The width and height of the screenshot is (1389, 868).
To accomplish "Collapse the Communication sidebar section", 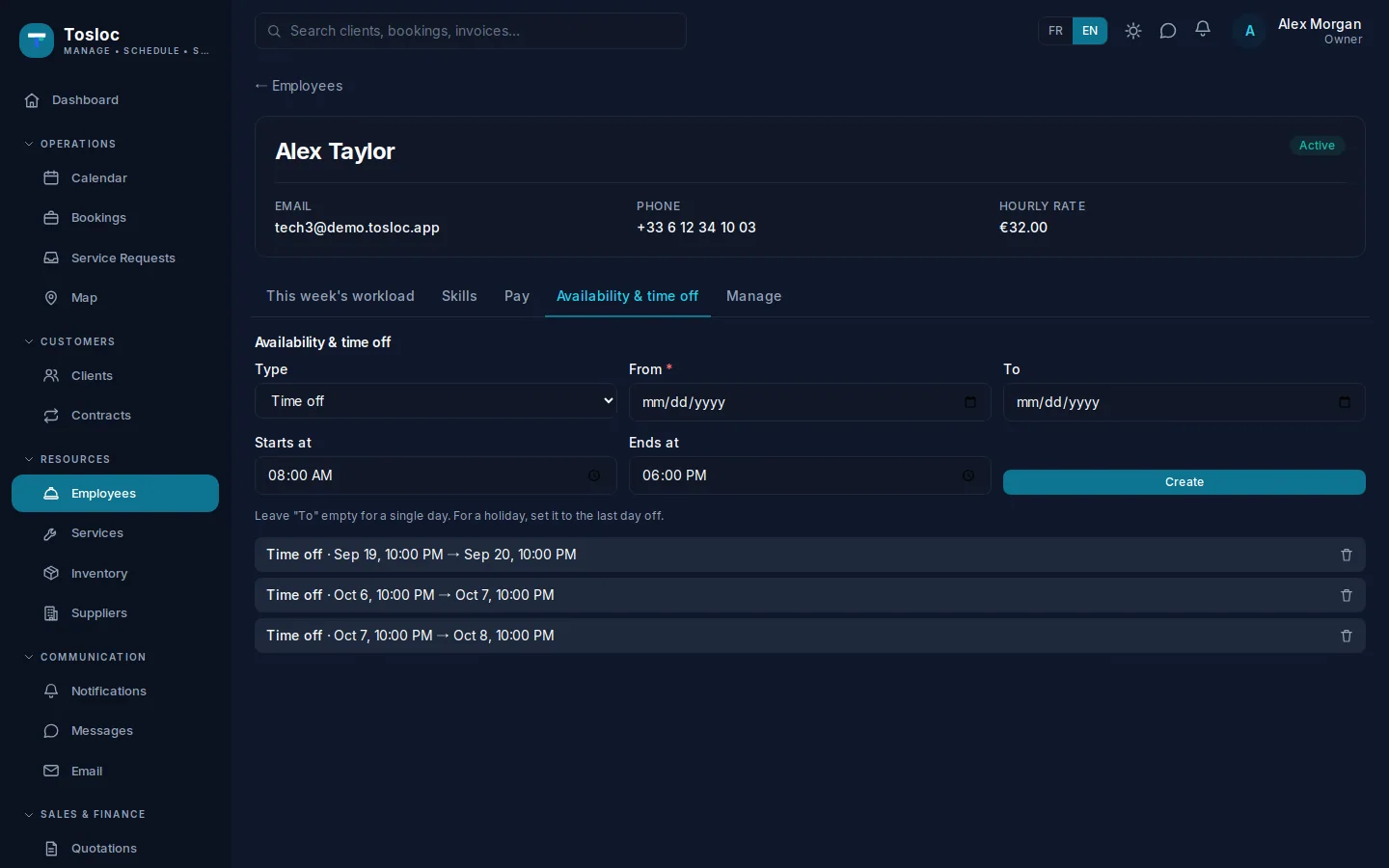I will tap(85, 657).
